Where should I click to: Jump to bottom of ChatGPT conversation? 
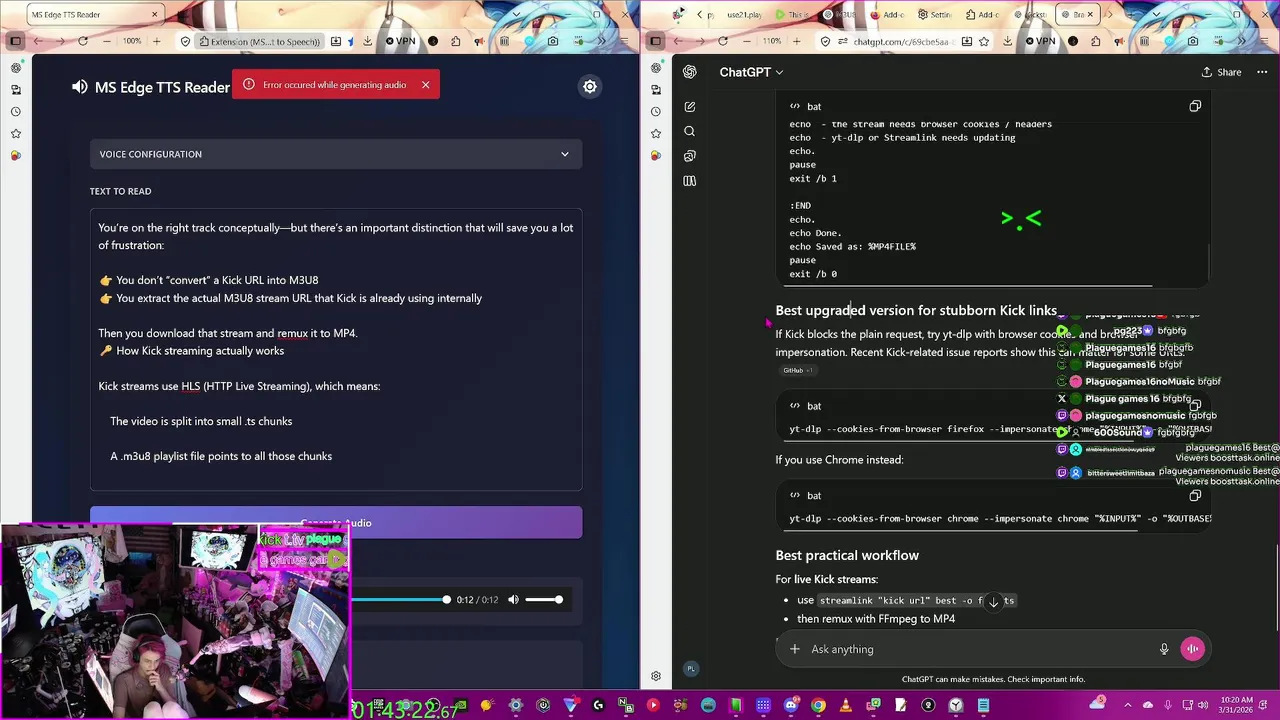pyautogui.click(x=993, y=602)
